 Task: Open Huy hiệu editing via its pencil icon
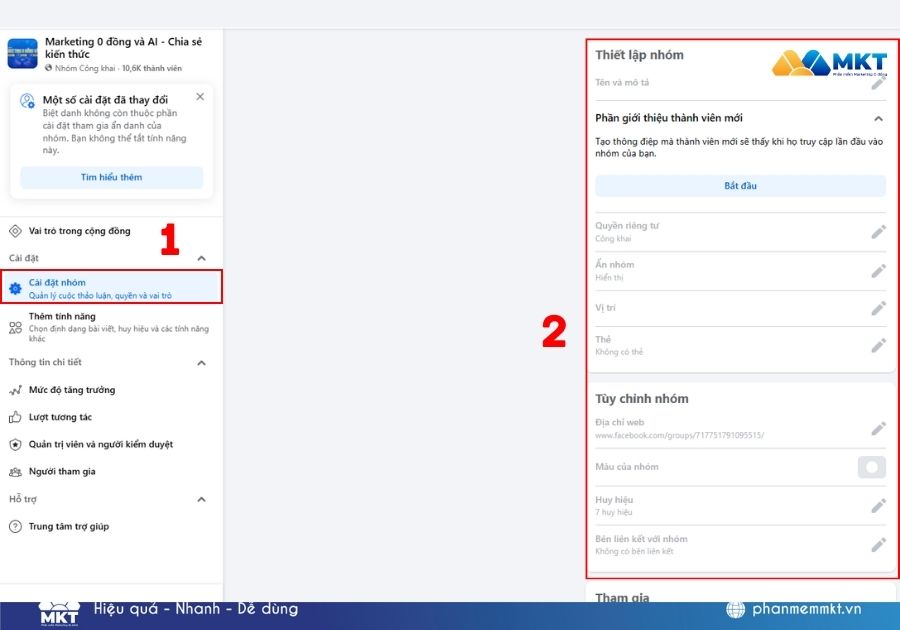click(x=878, y=505)
